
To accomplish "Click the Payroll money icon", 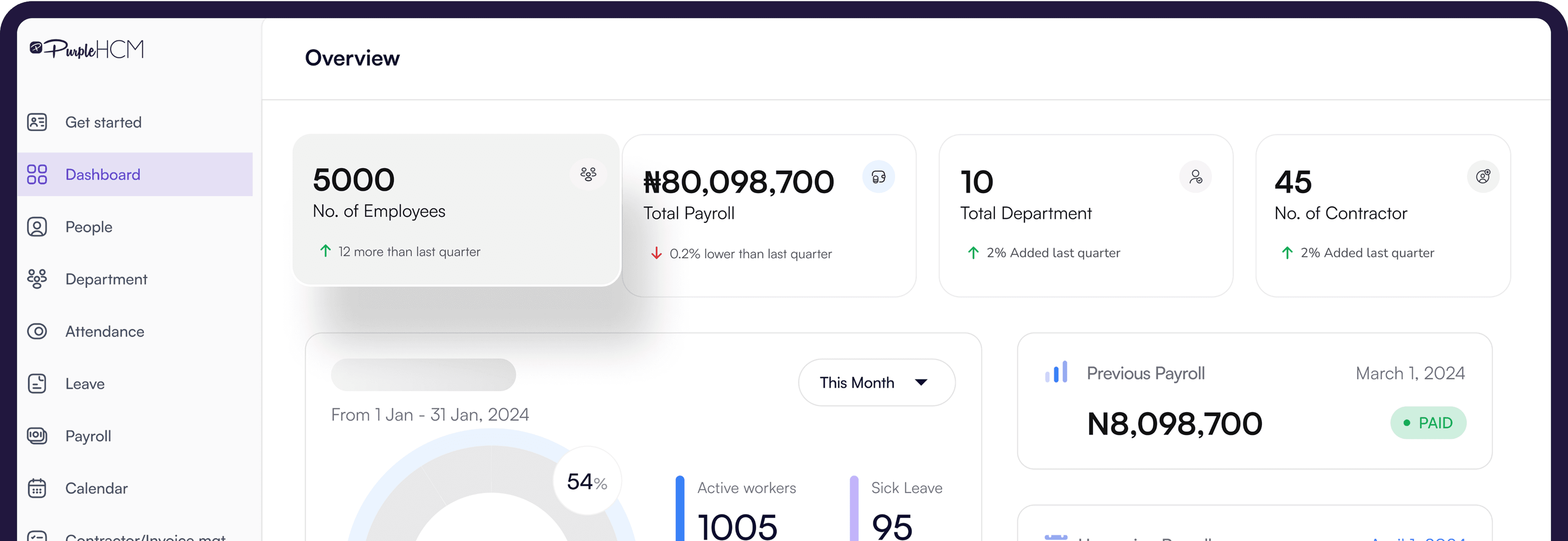I will tap(37, 436).
